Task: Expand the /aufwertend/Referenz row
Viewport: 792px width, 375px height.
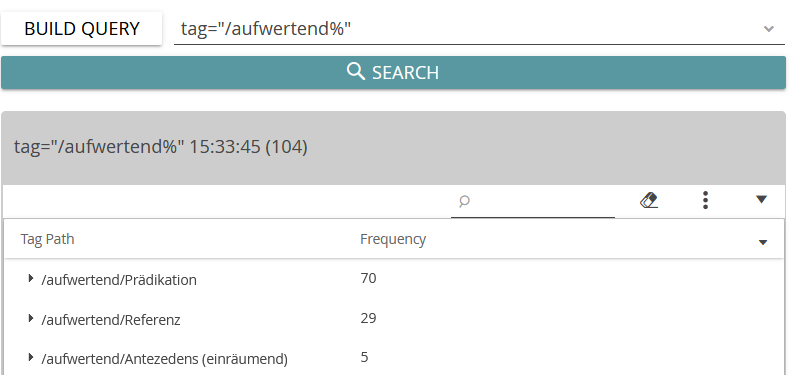Action: [x=31, y=318]
